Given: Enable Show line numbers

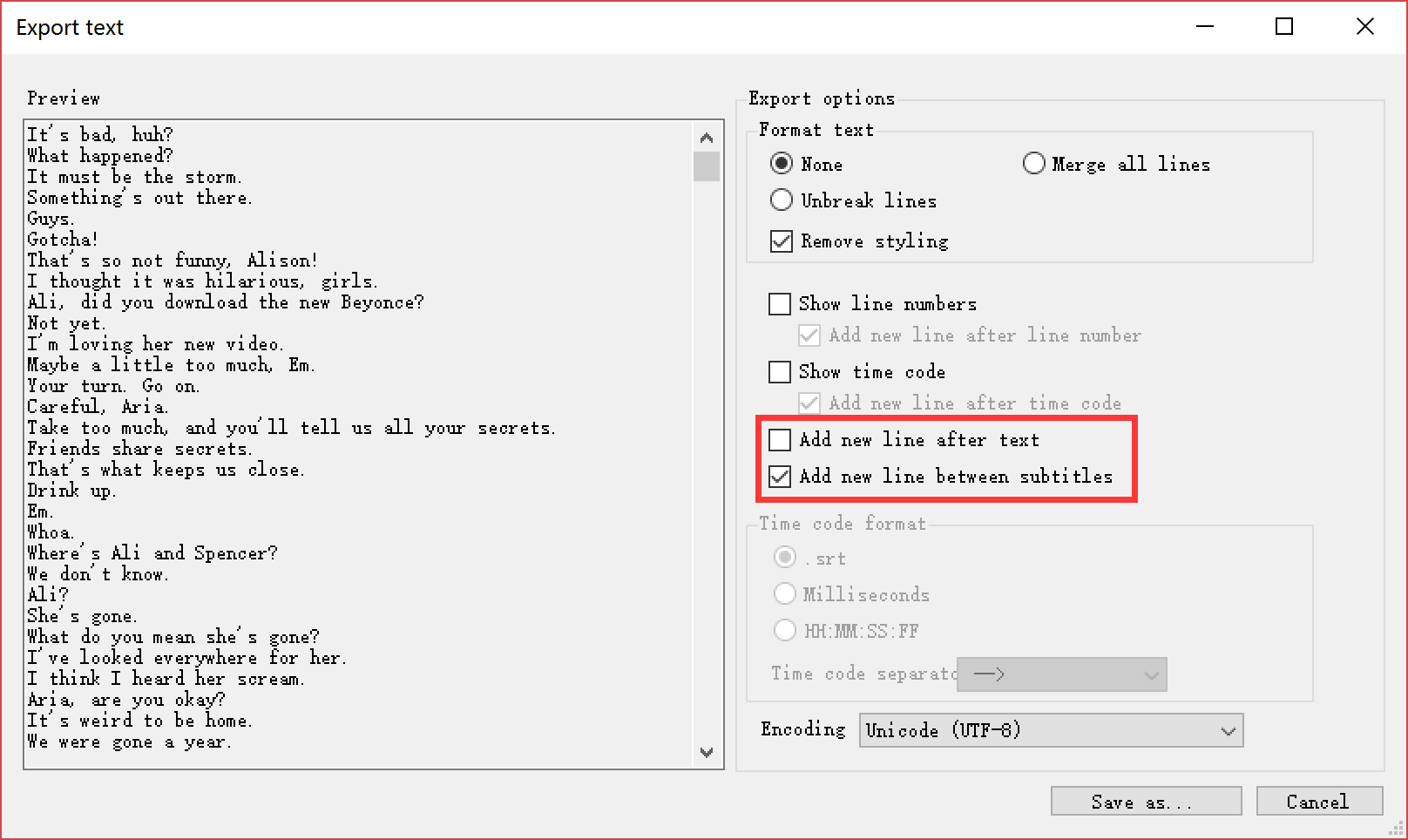Looking at the screenshot, I should pos(780,304).
